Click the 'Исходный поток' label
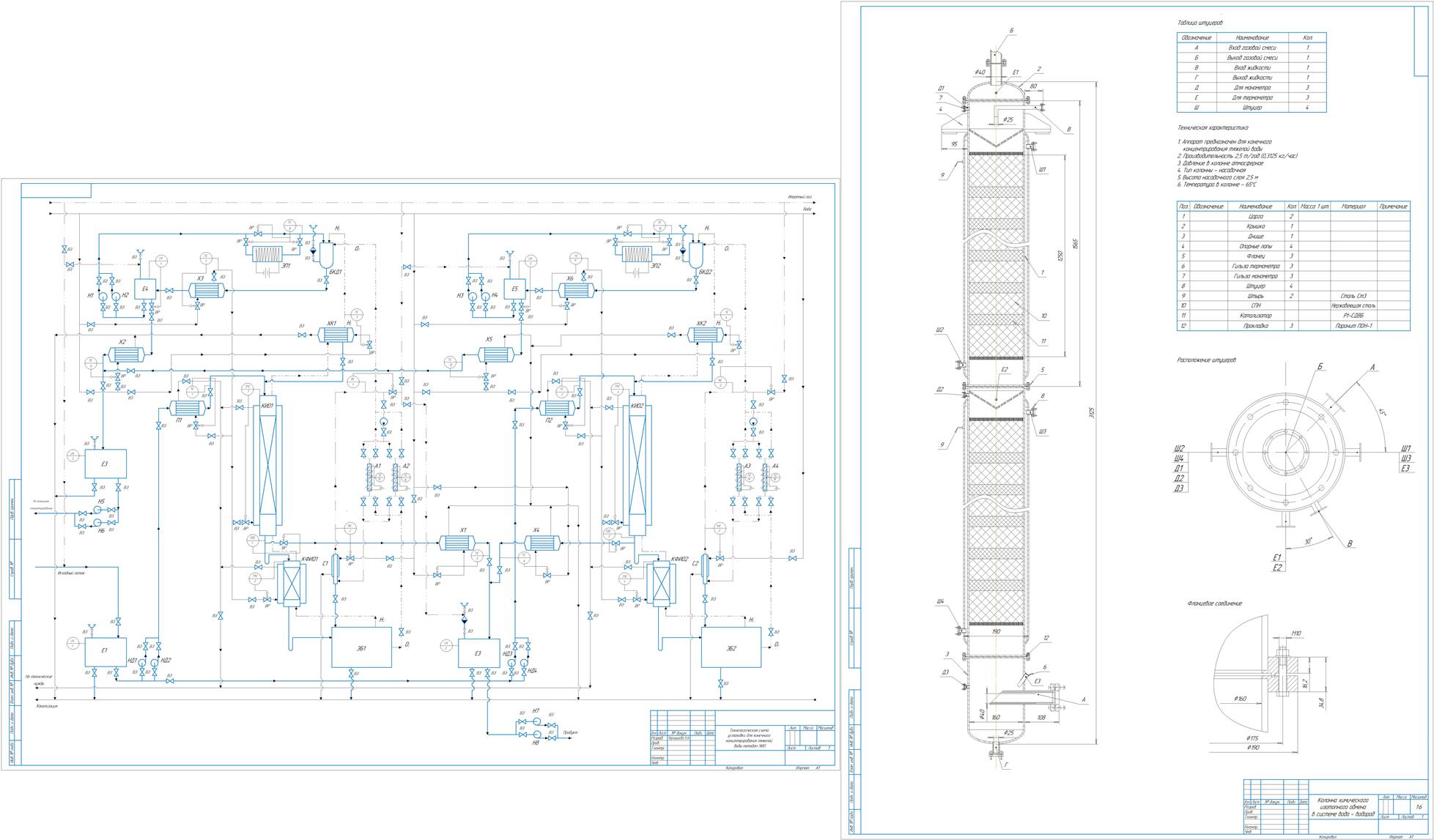 pos(71,573)
